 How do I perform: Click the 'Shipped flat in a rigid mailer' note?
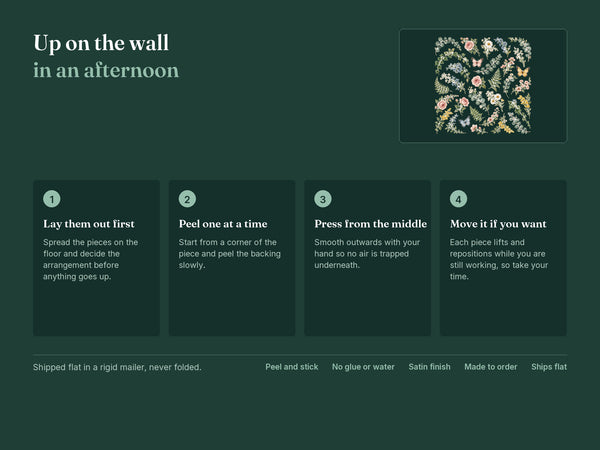117,367
